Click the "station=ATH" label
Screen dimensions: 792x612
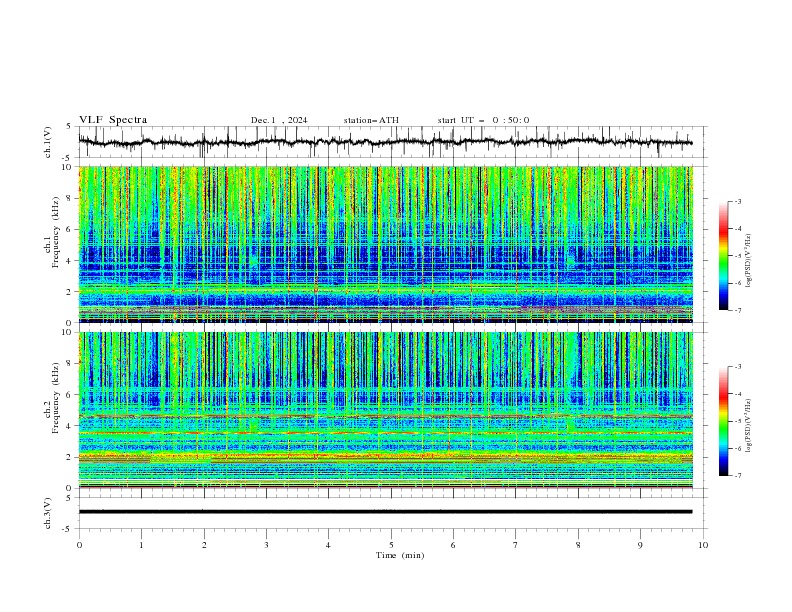click(x=371, y=120)
